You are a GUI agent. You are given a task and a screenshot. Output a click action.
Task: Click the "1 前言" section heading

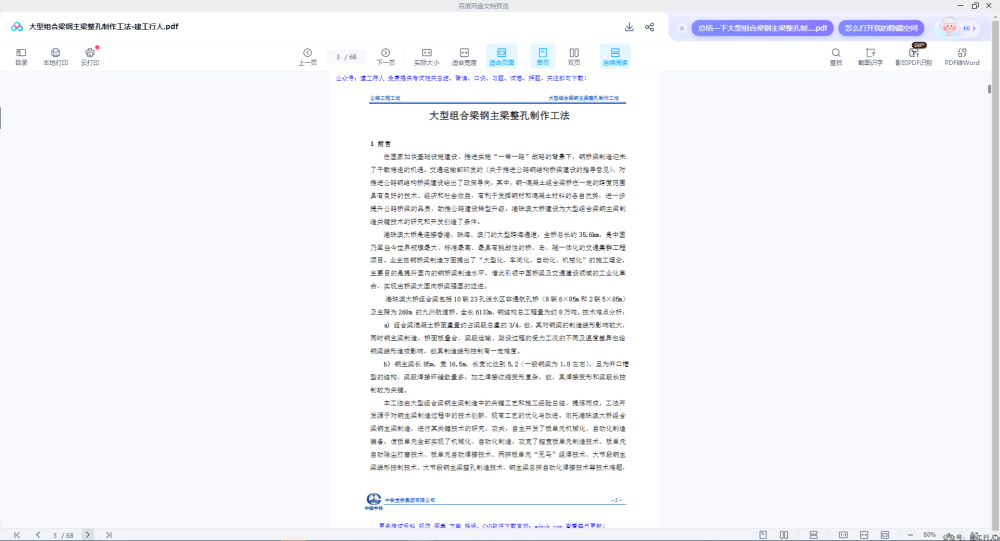click(381, 144)
